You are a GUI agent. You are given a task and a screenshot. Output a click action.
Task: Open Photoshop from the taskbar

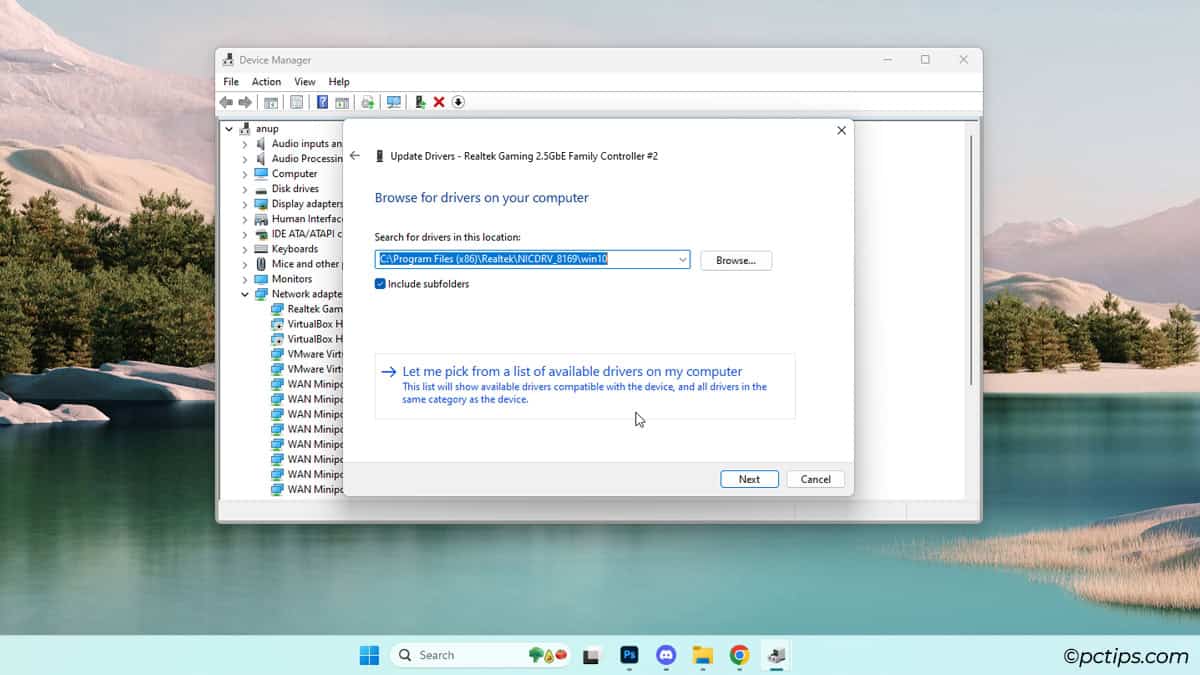629,655
